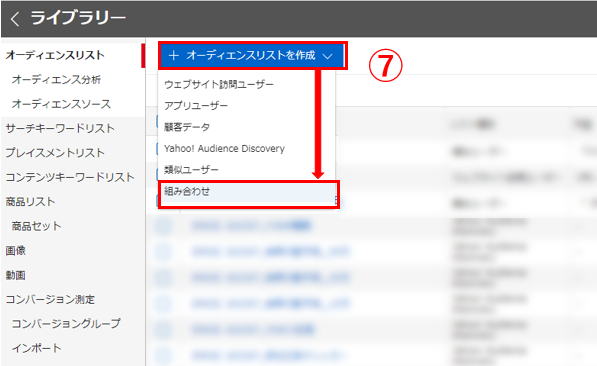
Task: Expand the オーディエンスリストを作成 chevron
Action: click(327, 56)
